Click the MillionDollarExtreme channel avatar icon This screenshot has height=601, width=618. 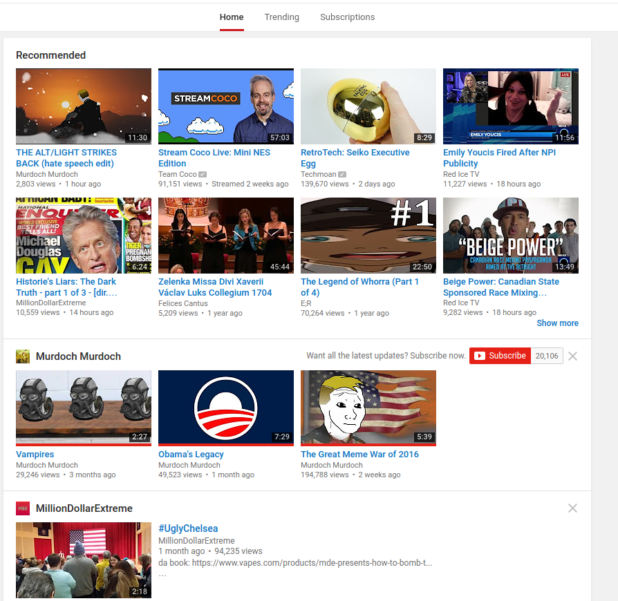coord(23,508)
